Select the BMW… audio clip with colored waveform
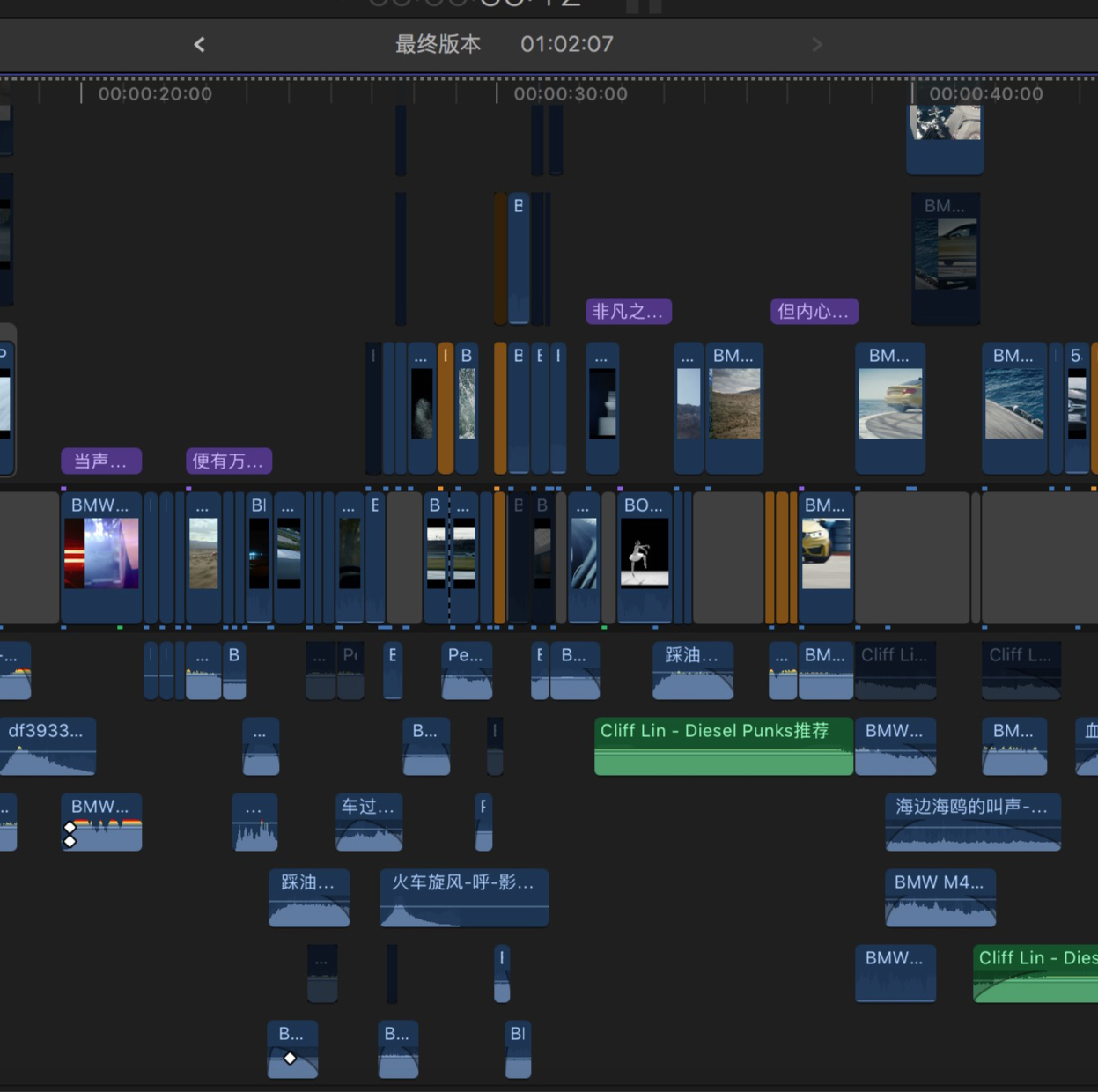The height and width of the screenshot is (1092, 1098). click(x=101, y=823)
